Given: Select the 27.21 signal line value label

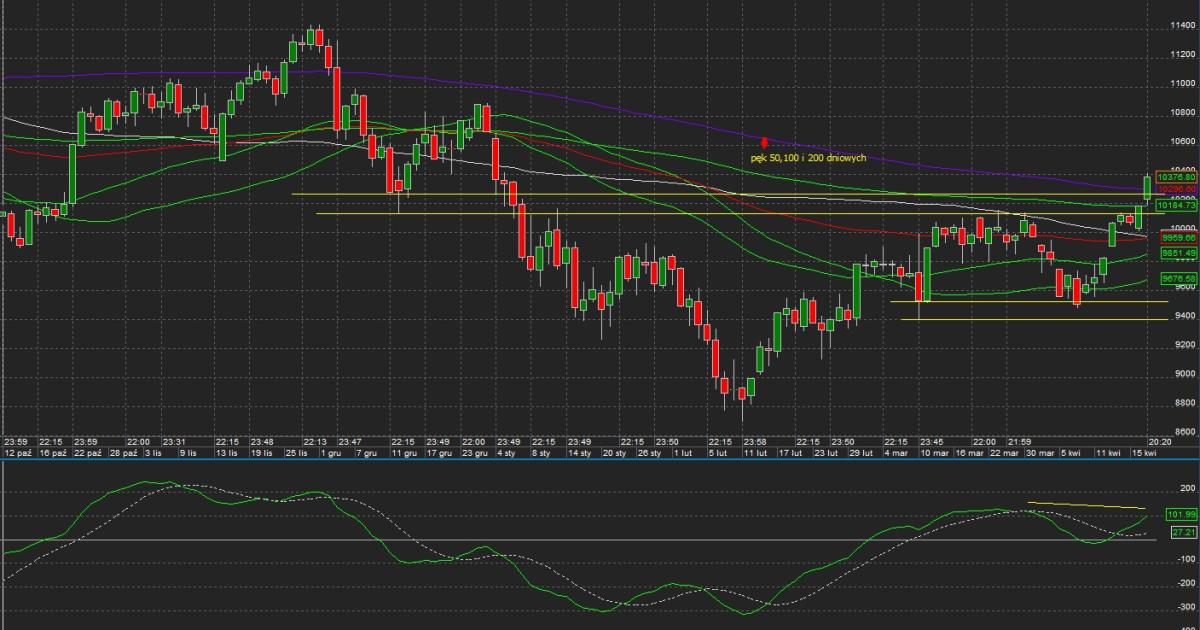Looking at the screenshot, I should tap(1183, 533).
